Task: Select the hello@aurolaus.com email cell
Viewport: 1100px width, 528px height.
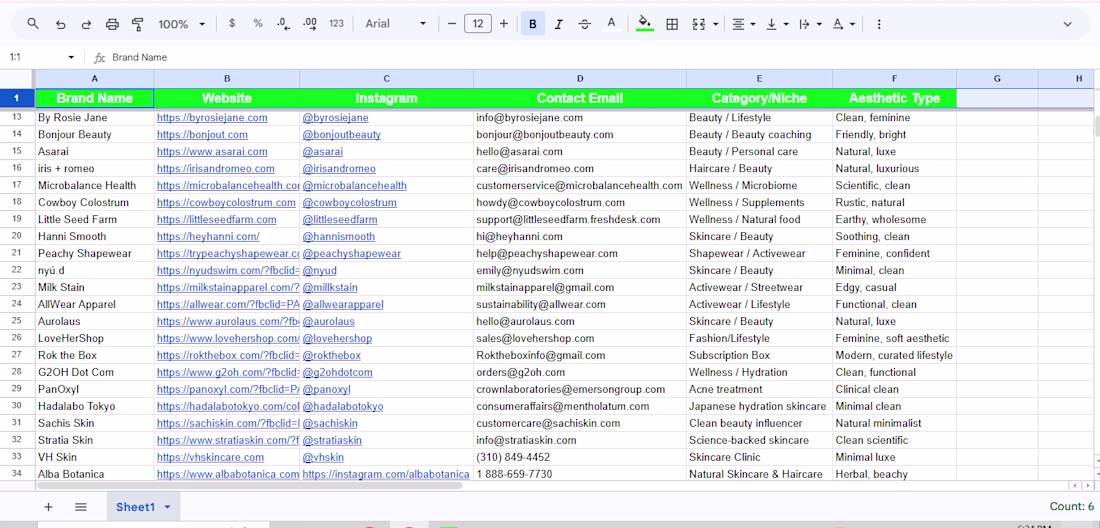Action: pos(579,321)
